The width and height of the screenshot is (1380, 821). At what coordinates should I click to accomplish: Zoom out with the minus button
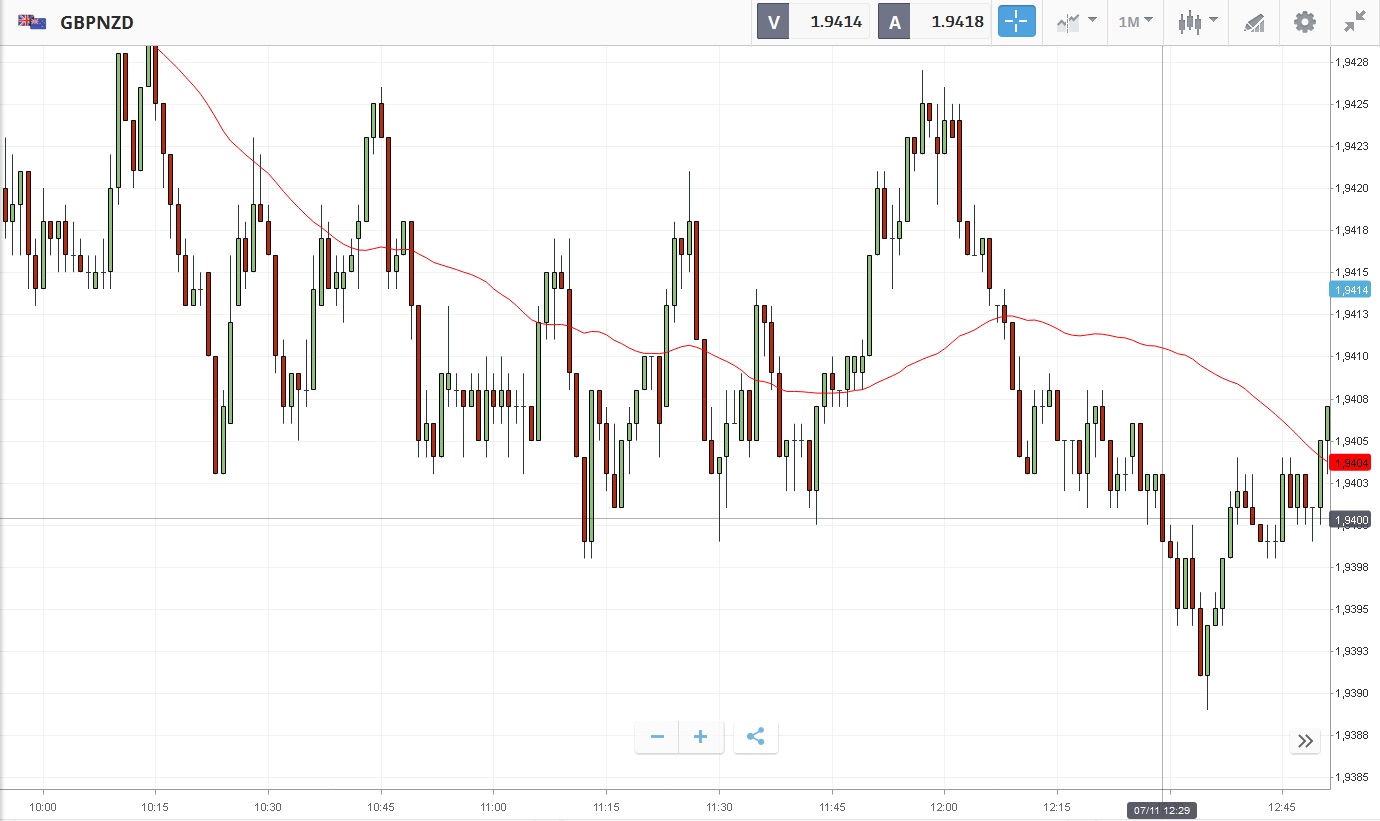coord(657,737)
